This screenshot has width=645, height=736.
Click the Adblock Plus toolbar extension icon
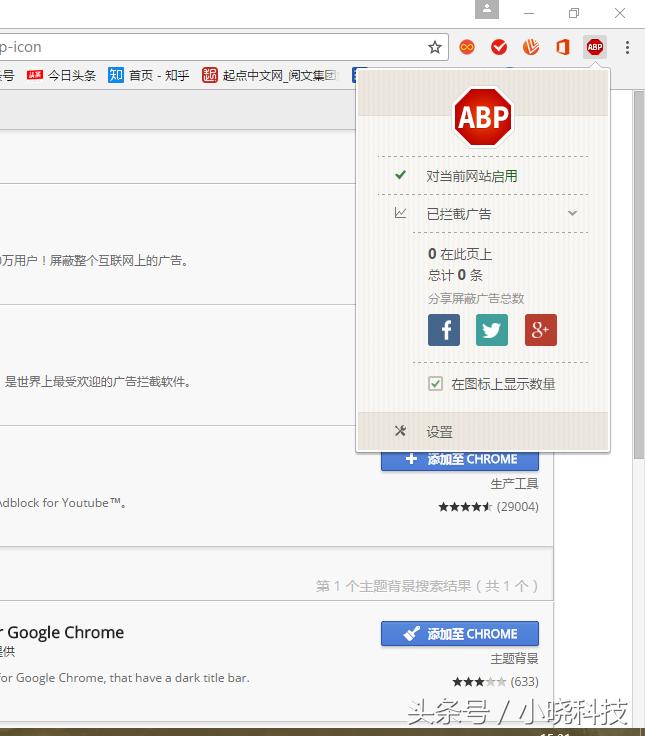tap(595, 47)
